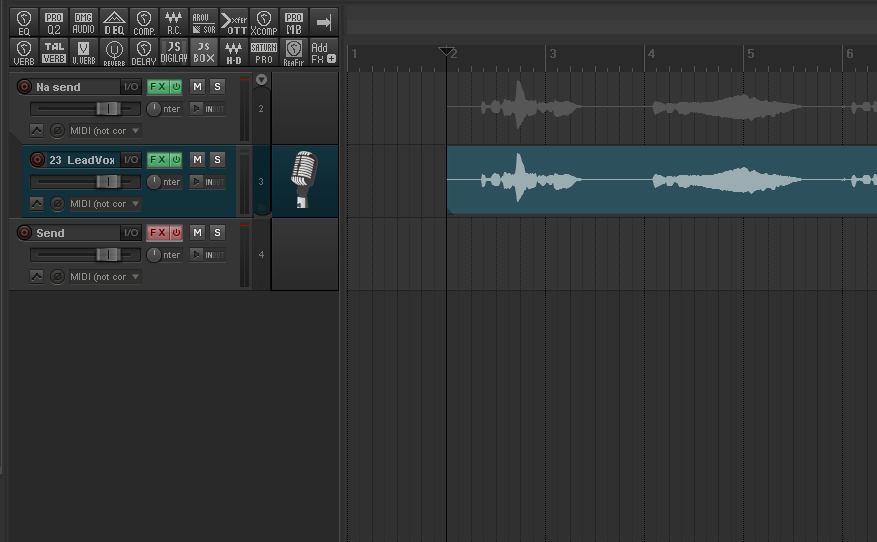This screenshot has width=877, height=542.
Task: Add TAL Verb reverb plugin
Action: pos(54,53)
